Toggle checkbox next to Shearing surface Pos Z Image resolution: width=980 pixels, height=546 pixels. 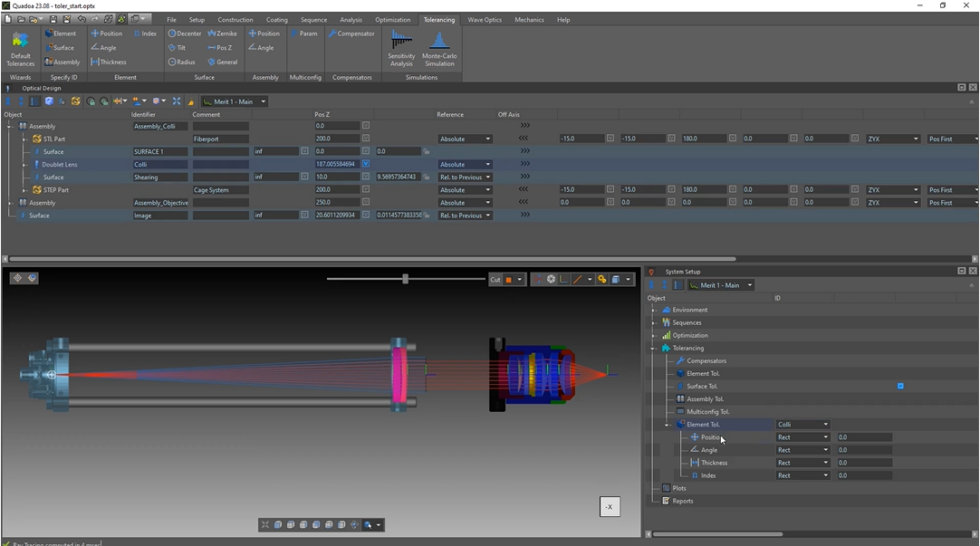click(365, 177)
